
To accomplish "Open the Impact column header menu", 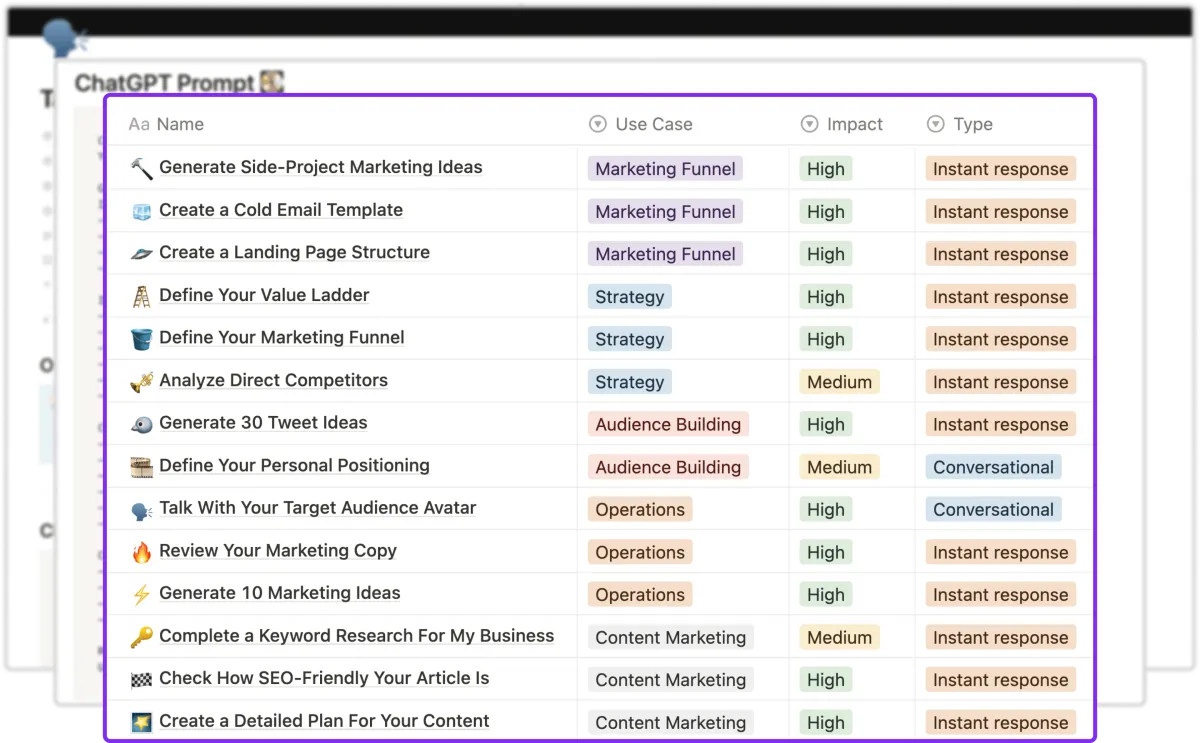I will tap(842, 124).
